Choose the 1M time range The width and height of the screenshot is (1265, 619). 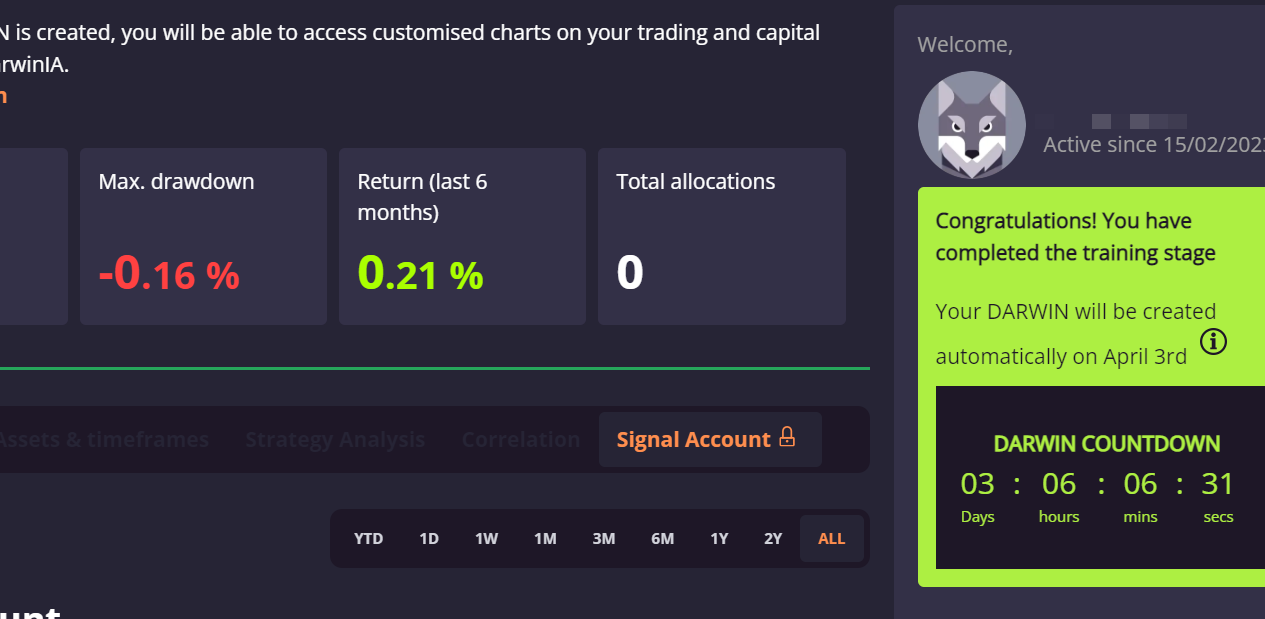(545, 538)
